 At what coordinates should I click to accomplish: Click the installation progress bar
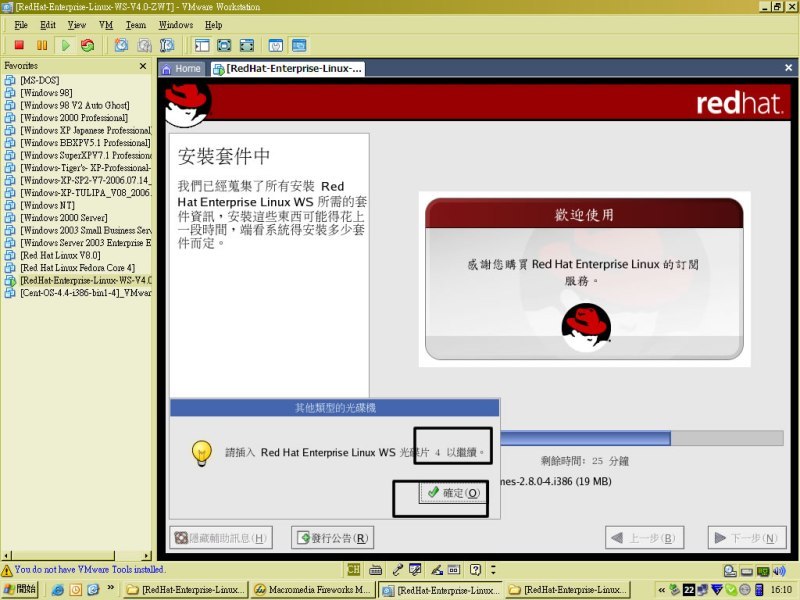pos(642,438)
